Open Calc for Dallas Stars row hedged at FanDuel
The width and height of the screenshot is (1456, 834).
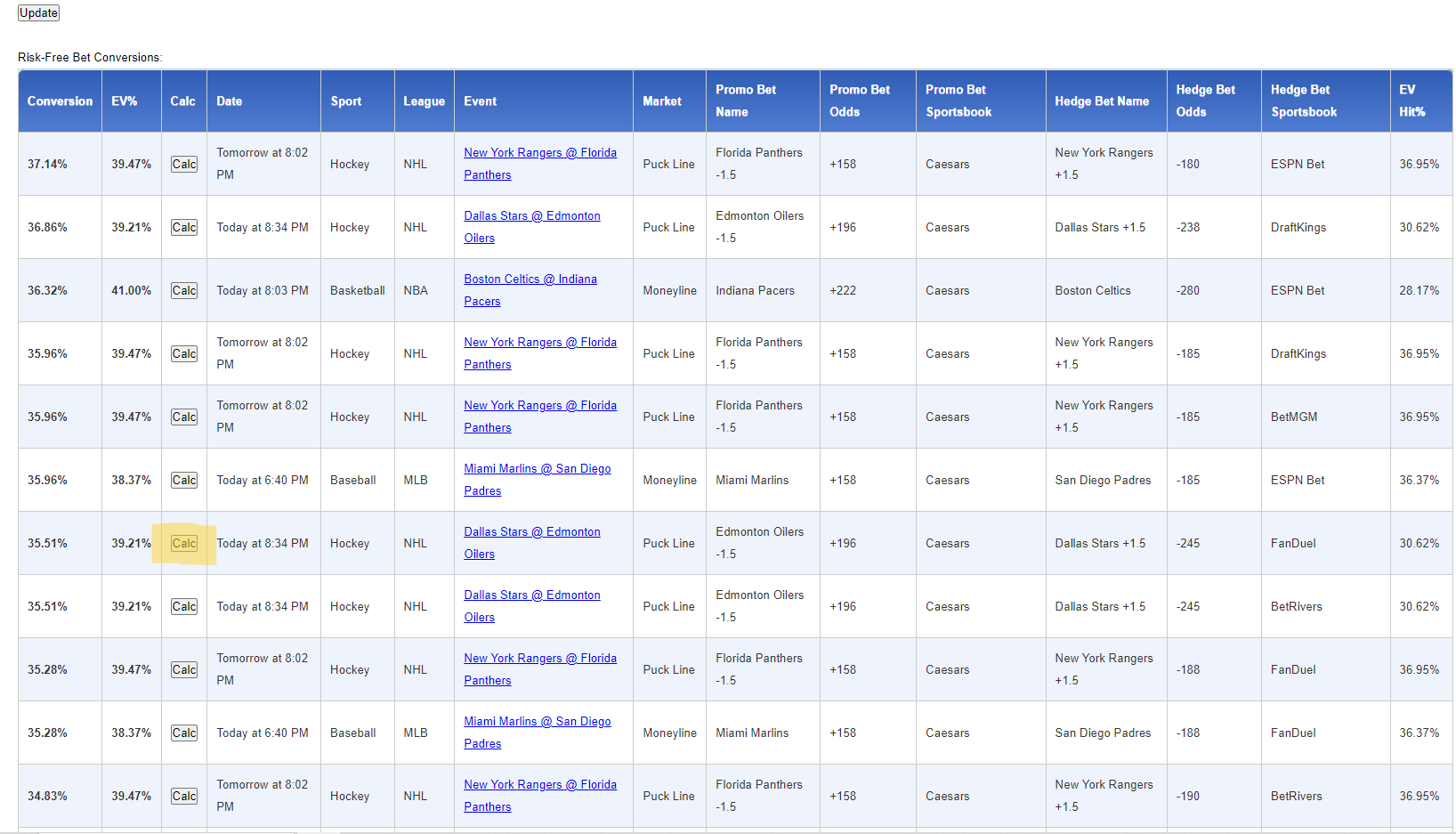(184, 543)
